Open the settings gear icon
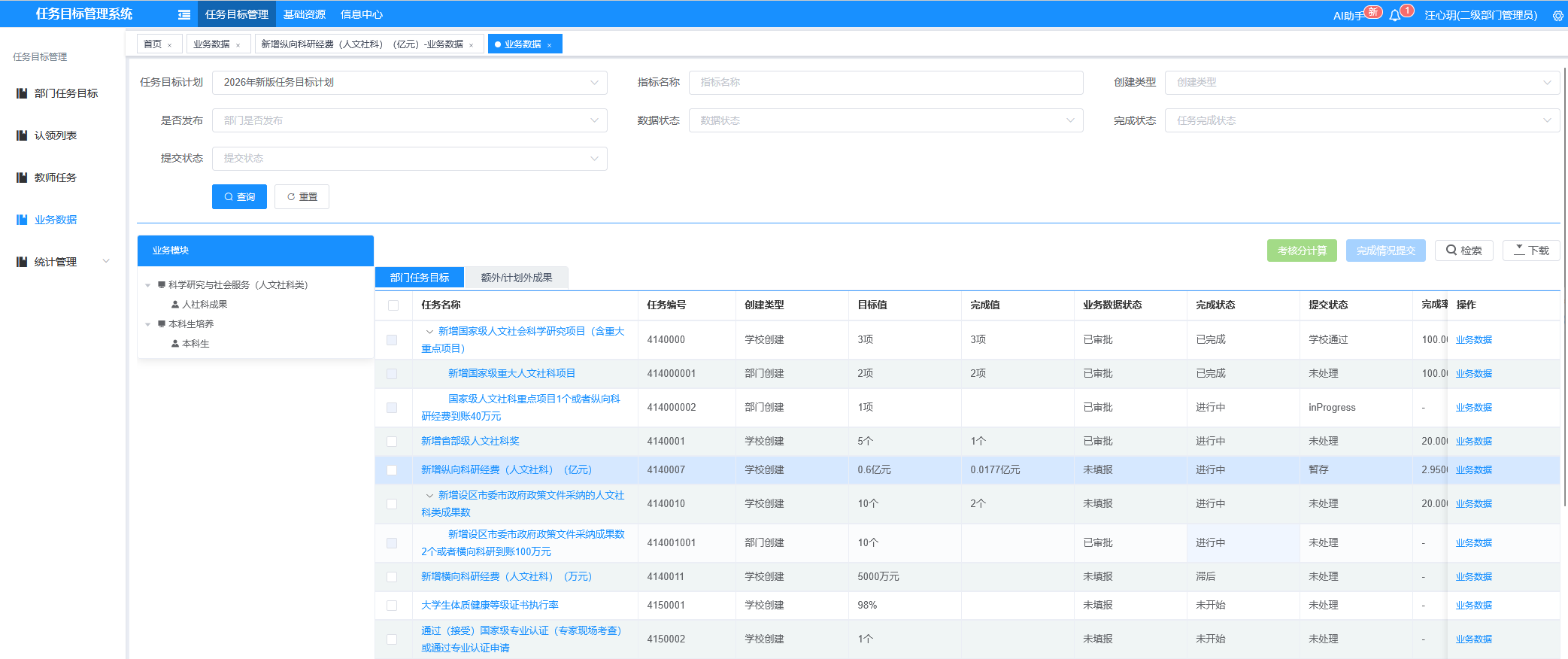 pos(1558,15)
